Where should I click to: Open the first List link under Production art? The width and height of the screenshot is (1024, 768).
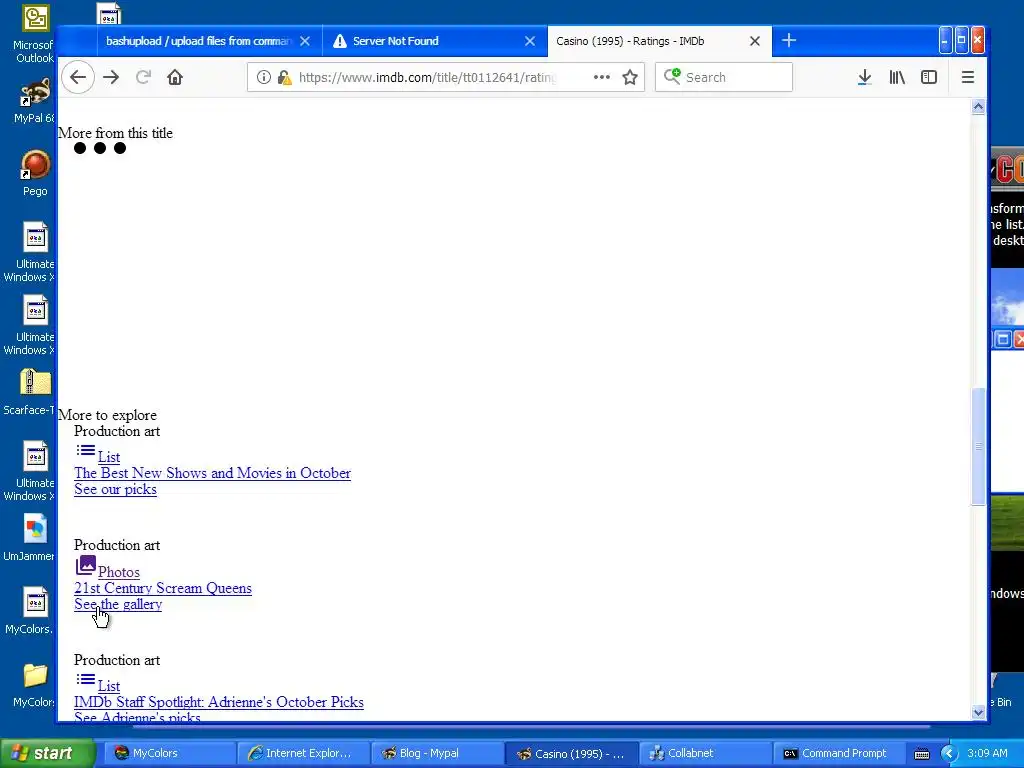108,457
